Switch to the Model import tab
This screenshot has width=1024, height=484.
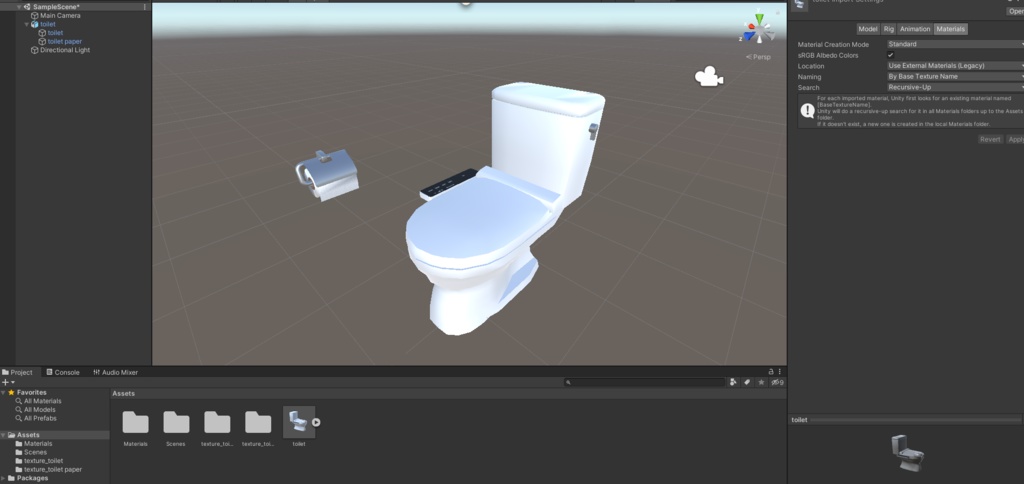(868, 29)
